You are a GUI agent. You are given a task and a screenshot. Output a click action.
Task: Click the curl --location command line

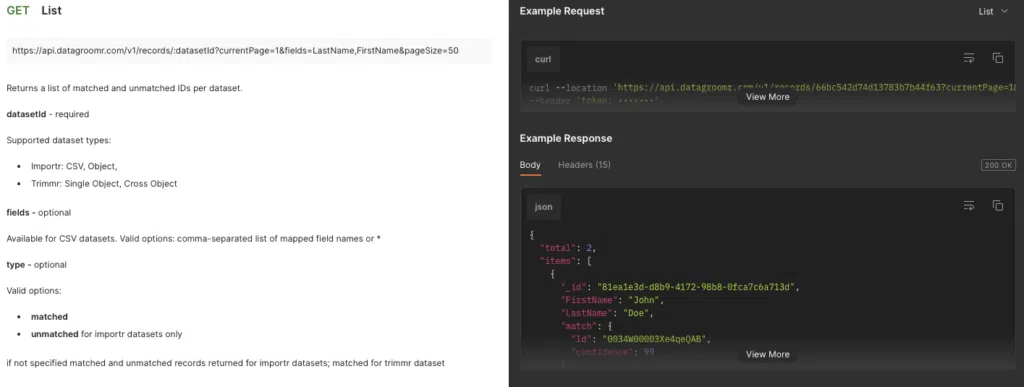coord(772,87)
